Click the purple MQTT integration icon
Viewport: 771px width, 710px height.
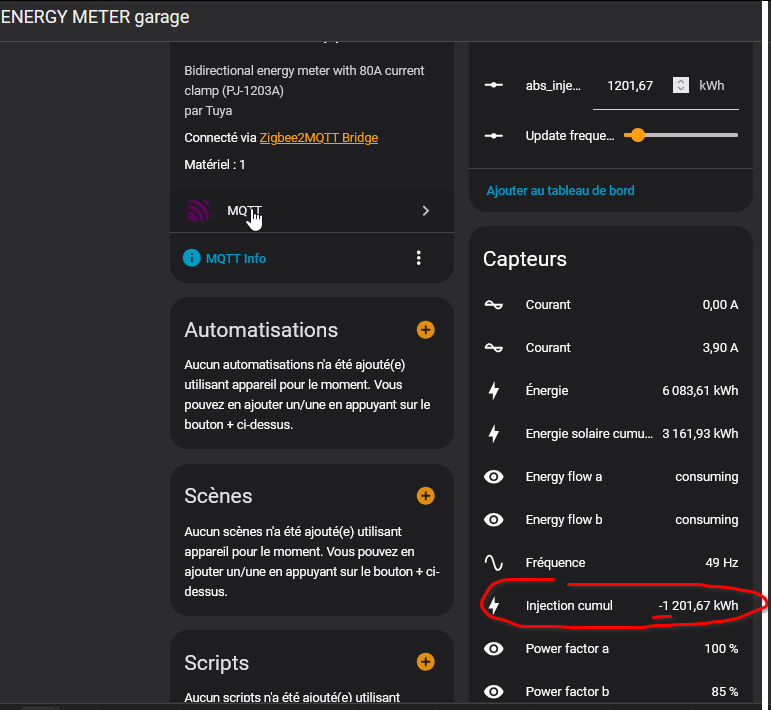click(199, 211)
